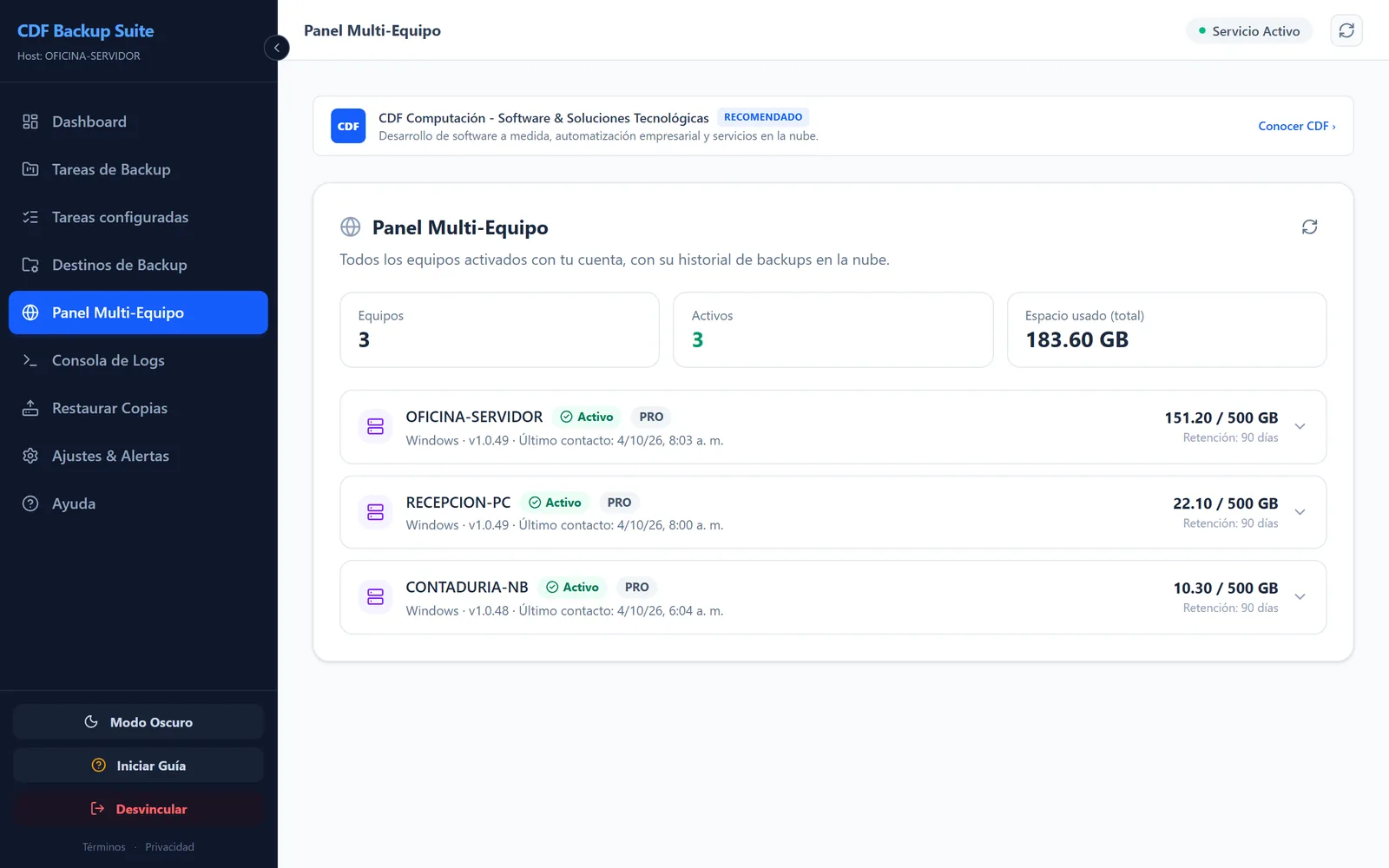Collapse the sidebar with the arrow button
The height and width of the screenshot is (868, 1389).
point(276,48)
